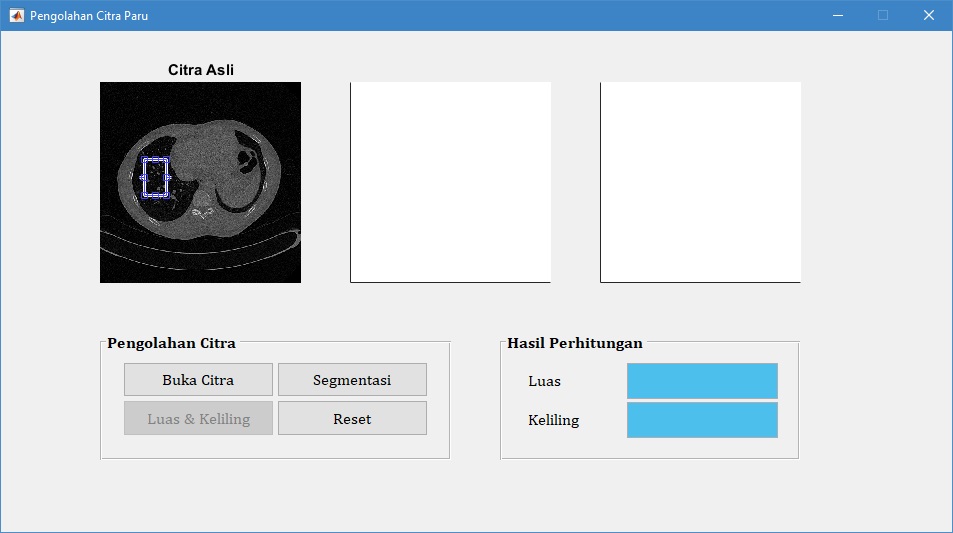Click inside the blue Keliling result field
The width and height of the screenshot is (953, 533).
click(702, 420)
